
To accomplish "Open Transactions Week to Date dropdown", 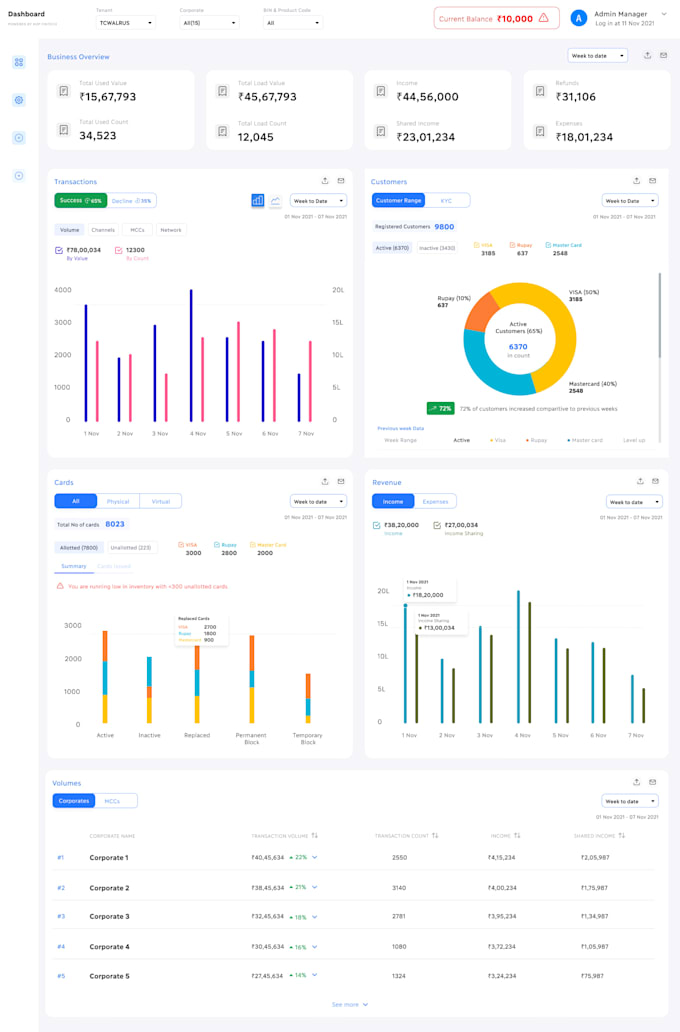I will (319, 201).
